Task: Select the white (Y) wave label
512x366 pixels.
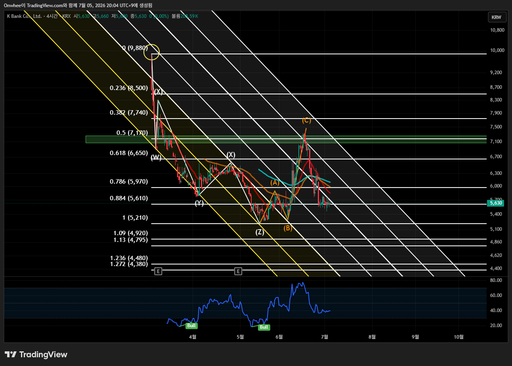Action: (199, 203)
